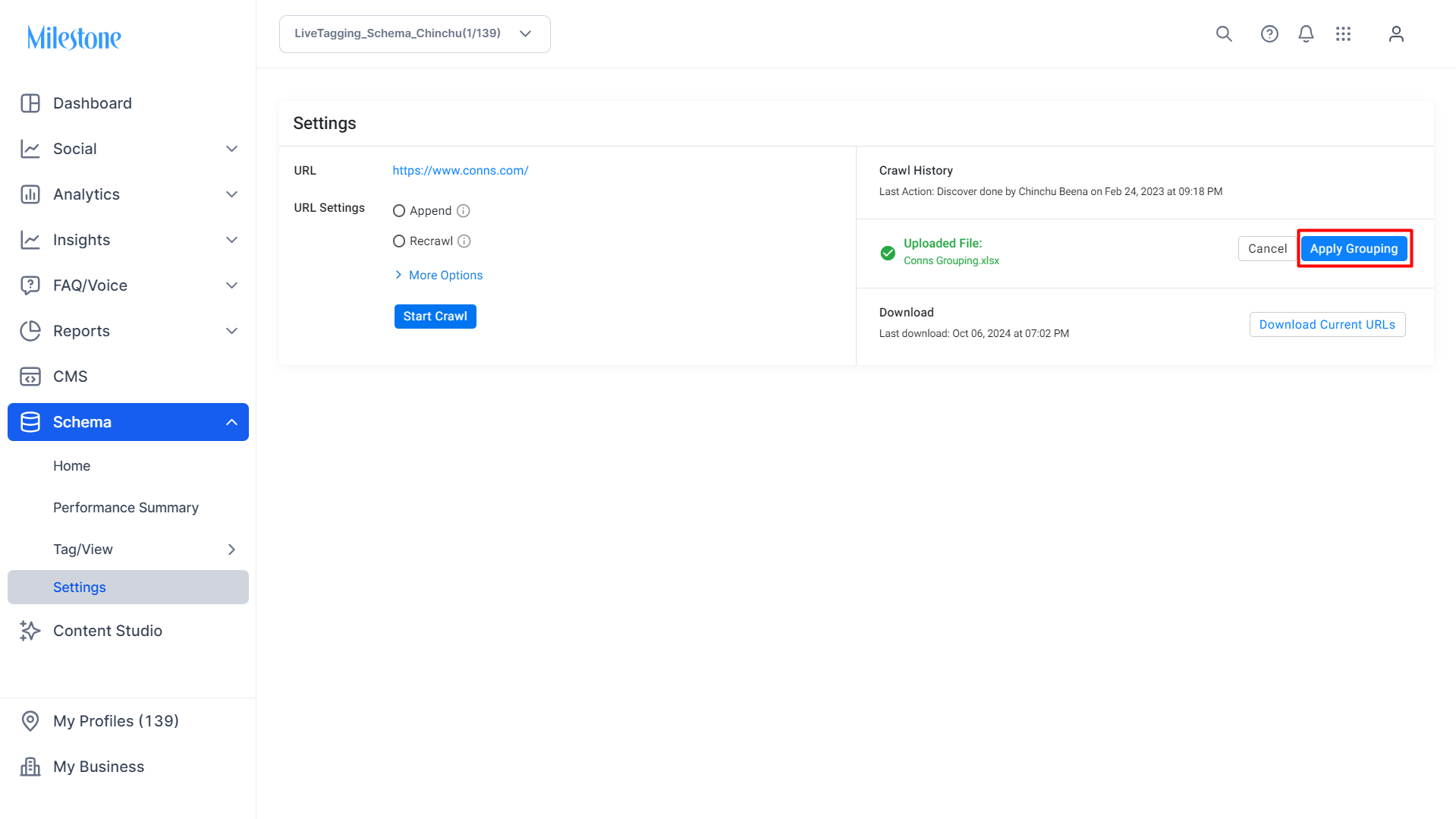The image size is (1456, 819).
Task: Click the Conns Grouping.xlsx file name
Action: point(951,260)
